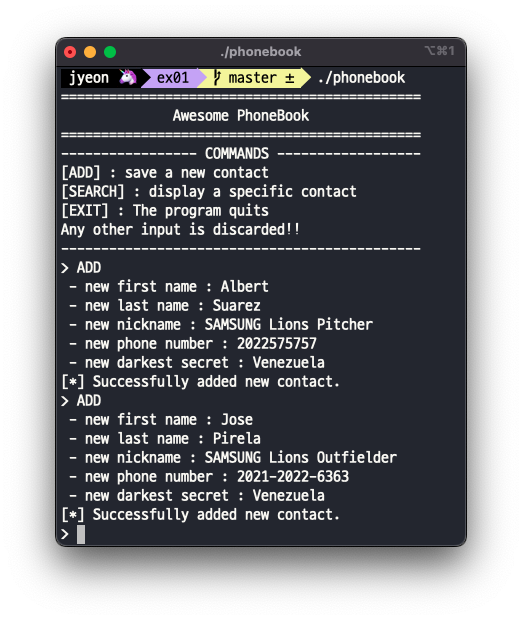Click the phone number 2021-2022-6363

point(293,476)
